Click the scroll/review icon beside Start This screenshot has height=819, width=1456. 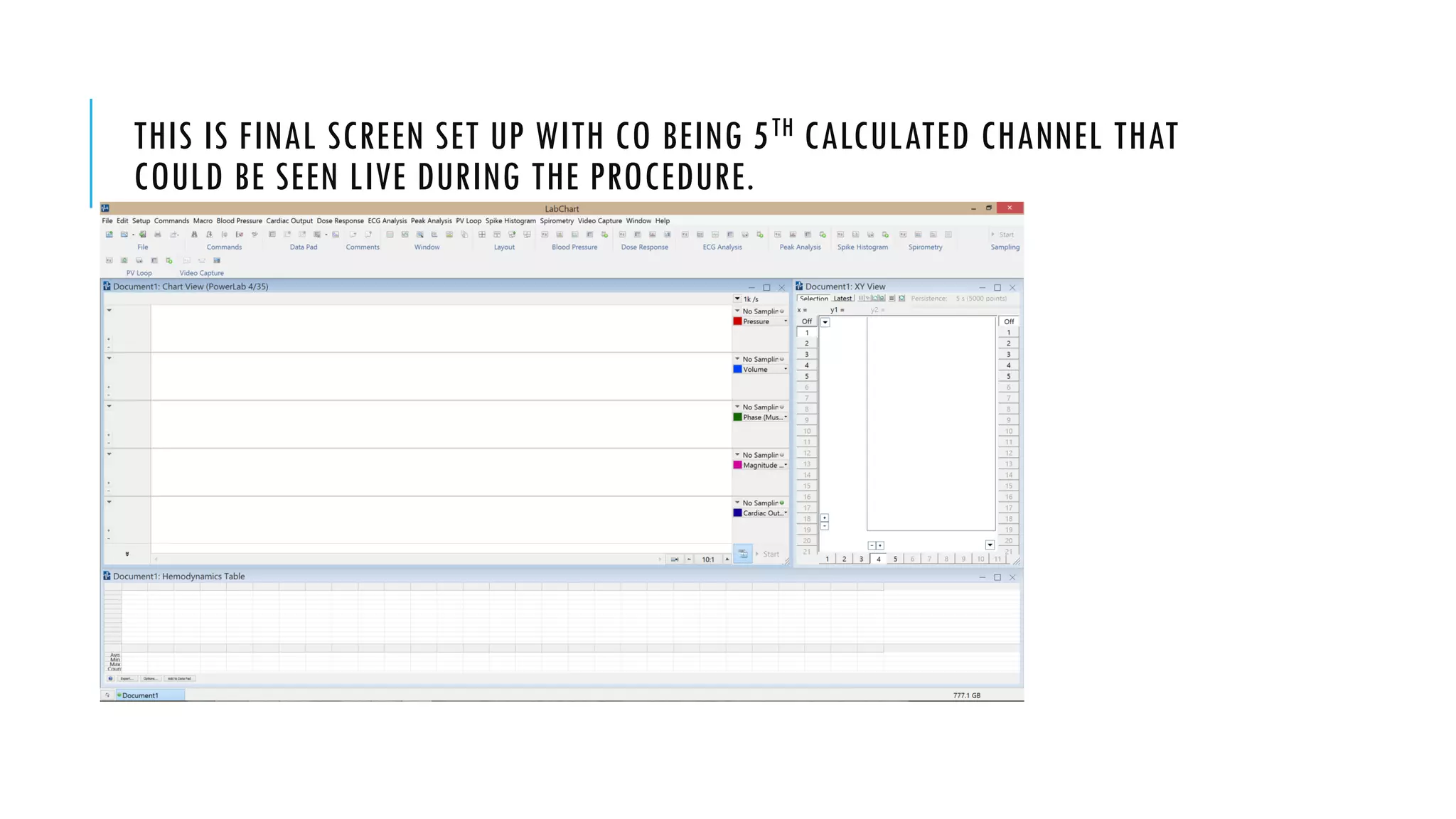pyautogui.click(x=742, y=554)
